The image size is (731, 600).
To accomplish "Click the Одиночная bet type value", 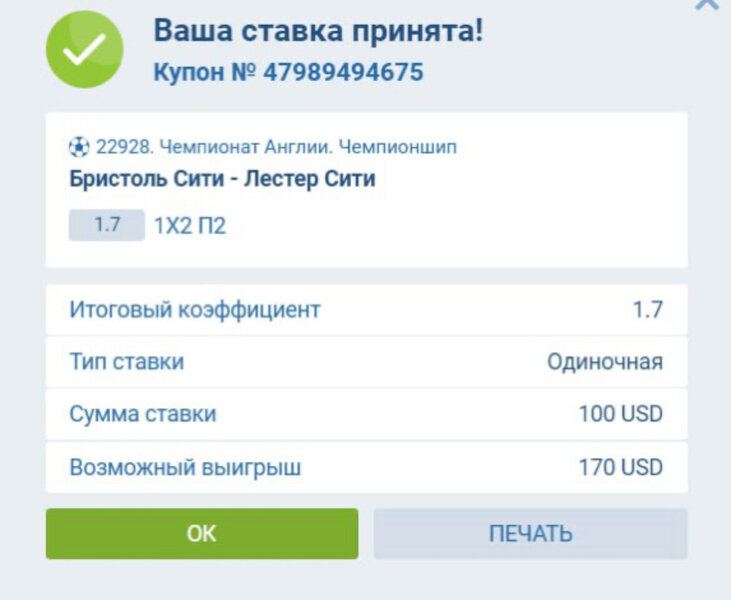I will point(604,362).
